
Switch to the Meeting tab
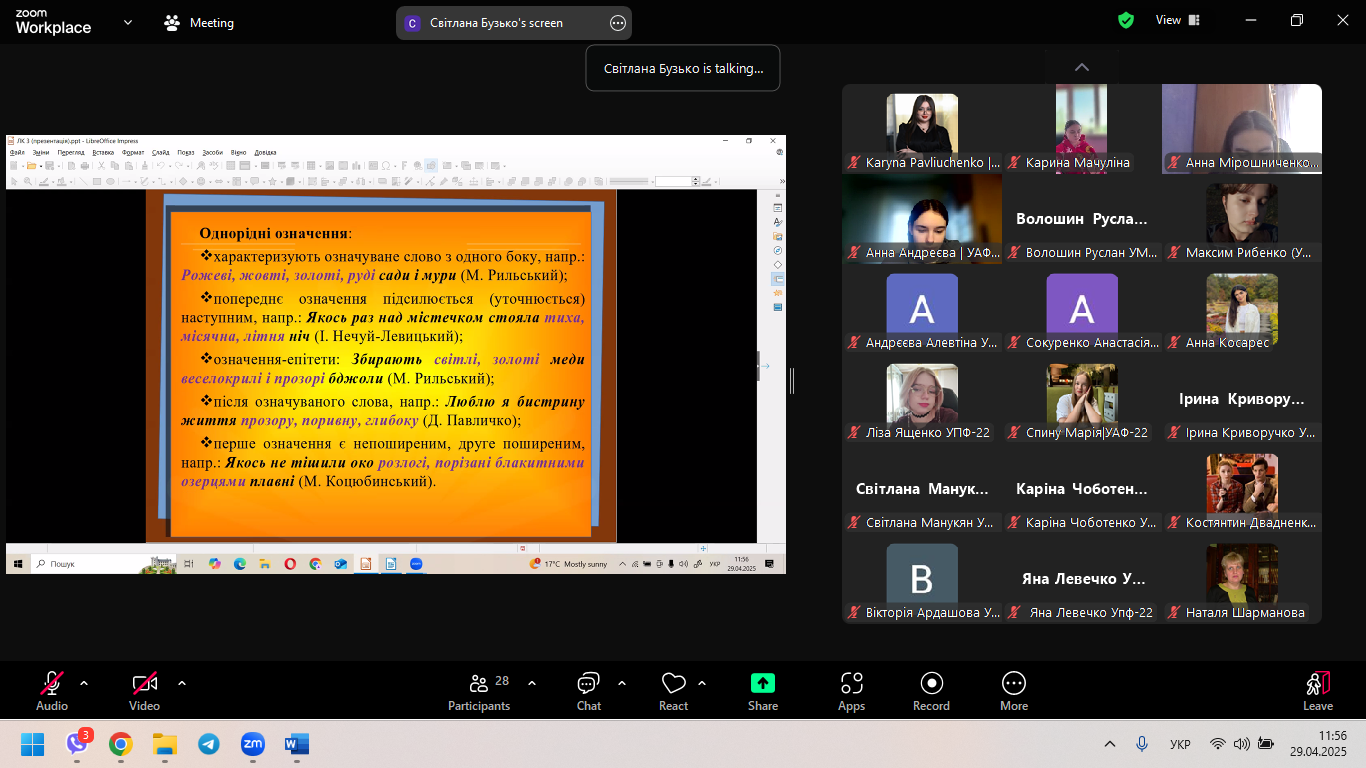click(x=199, y=23)
